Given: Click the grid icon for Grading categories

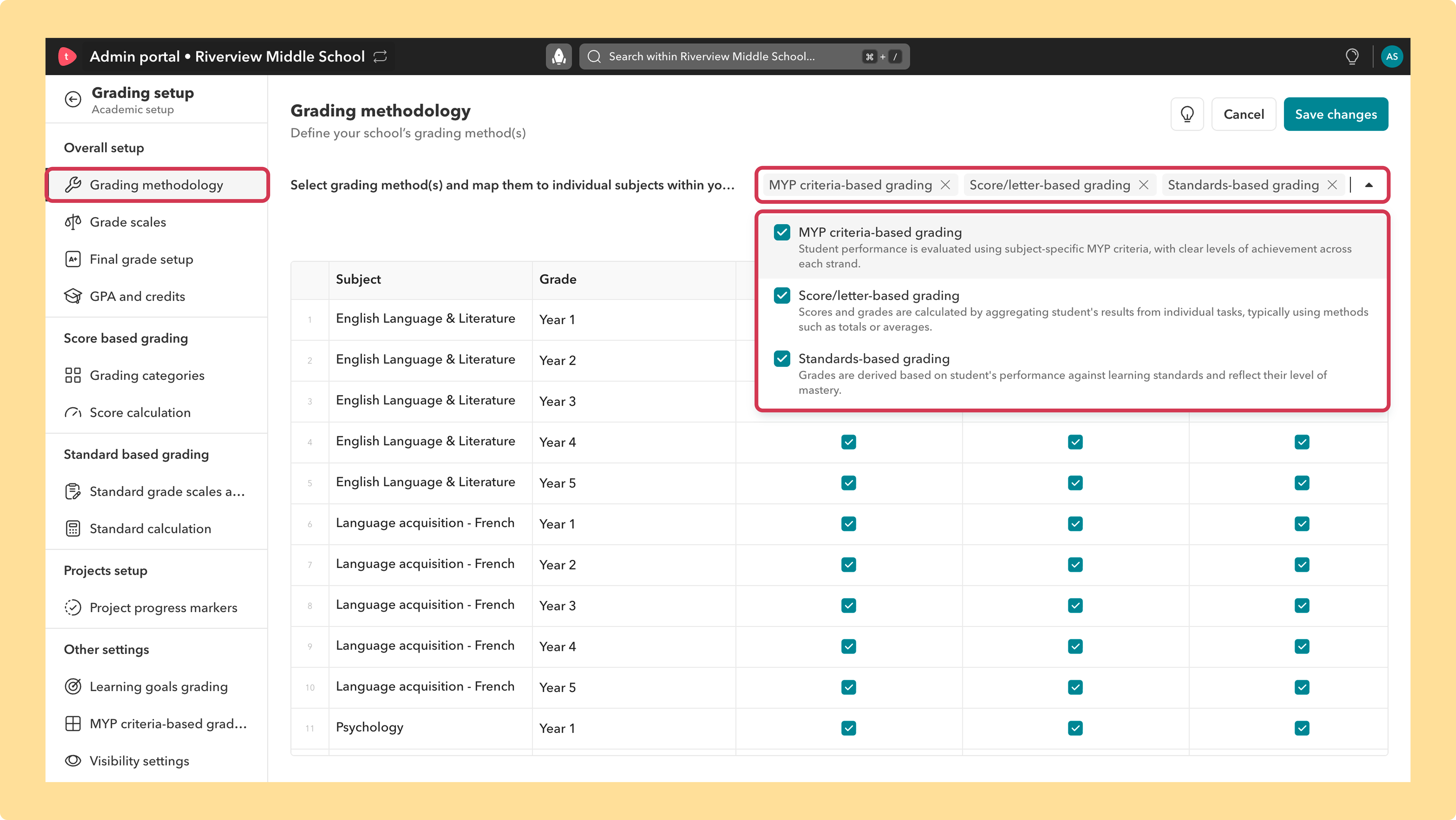Looking at the screenshot, I should coord(73,375).
